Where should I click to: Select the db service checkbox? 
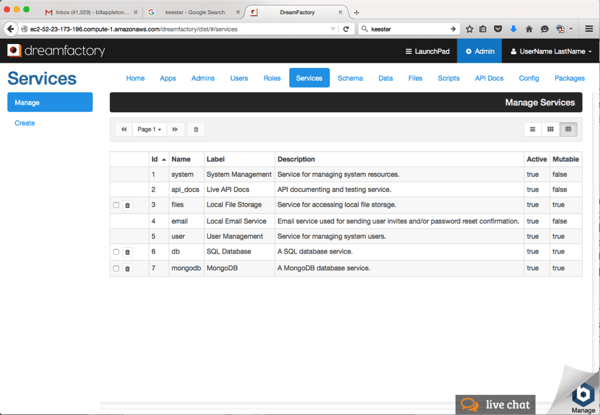(116, 252)
